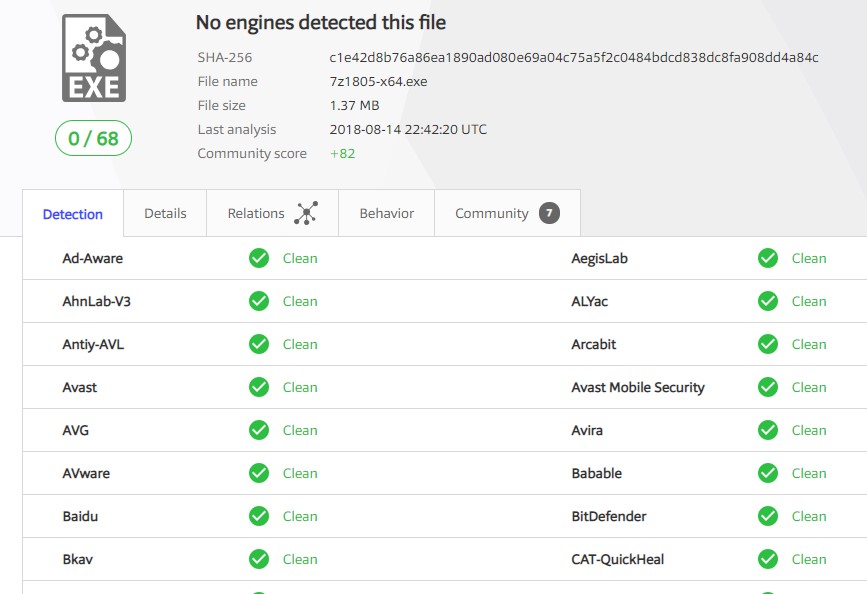Click the Clean link next to ALYac

(x=808, y=301)
